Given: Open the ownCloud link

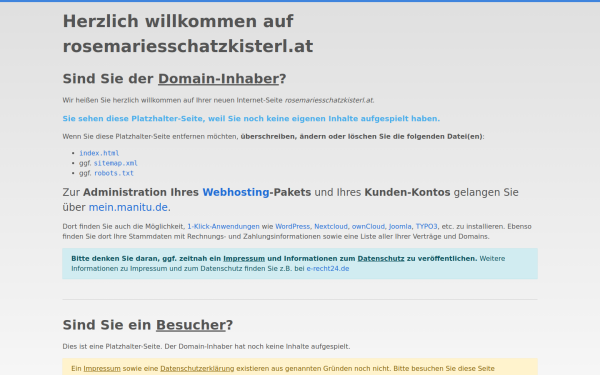Looking at the screenshot, I should [368, 227].
